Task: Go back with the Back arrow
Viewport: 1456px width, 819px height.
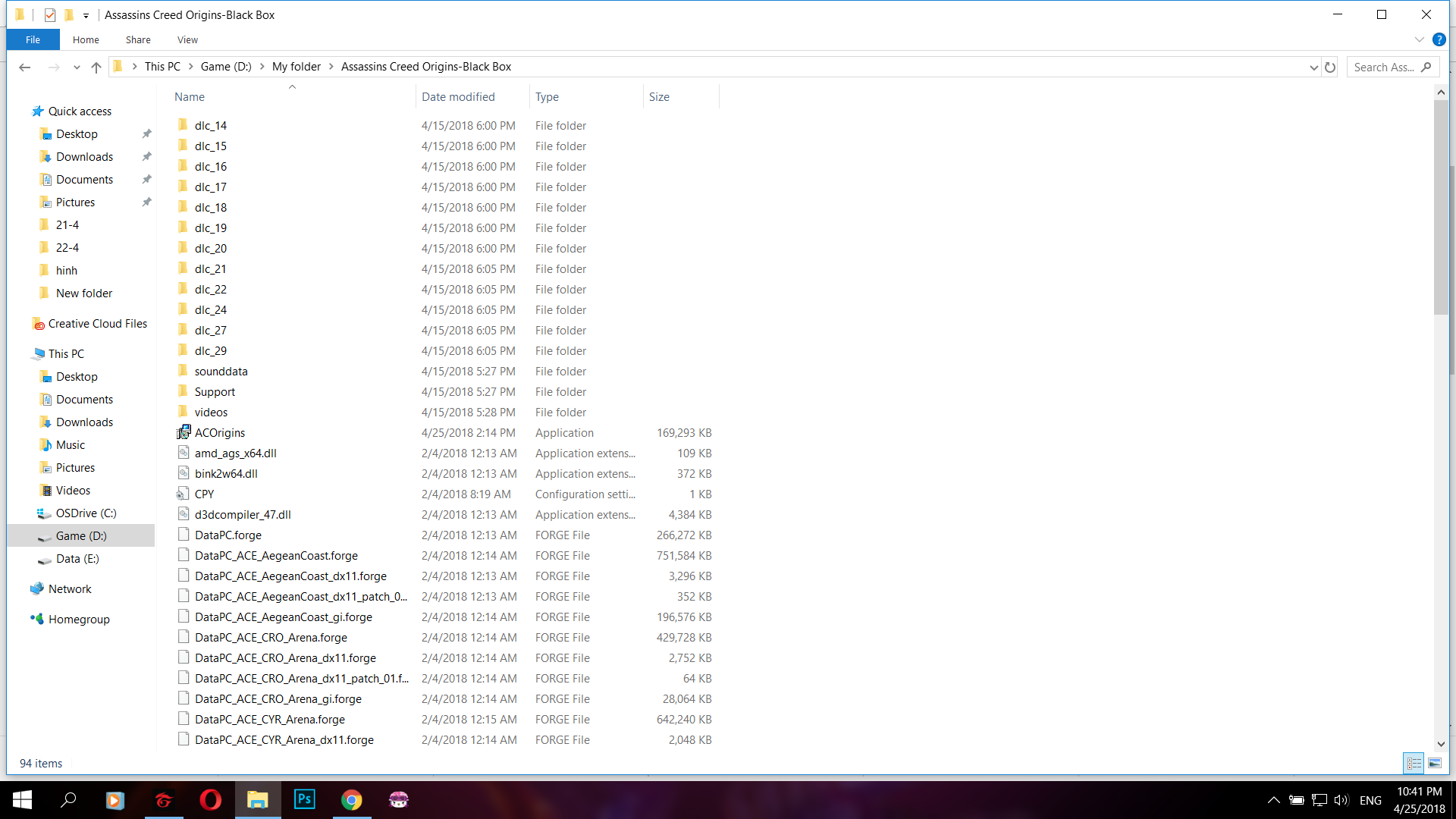Action: point(24,67)
